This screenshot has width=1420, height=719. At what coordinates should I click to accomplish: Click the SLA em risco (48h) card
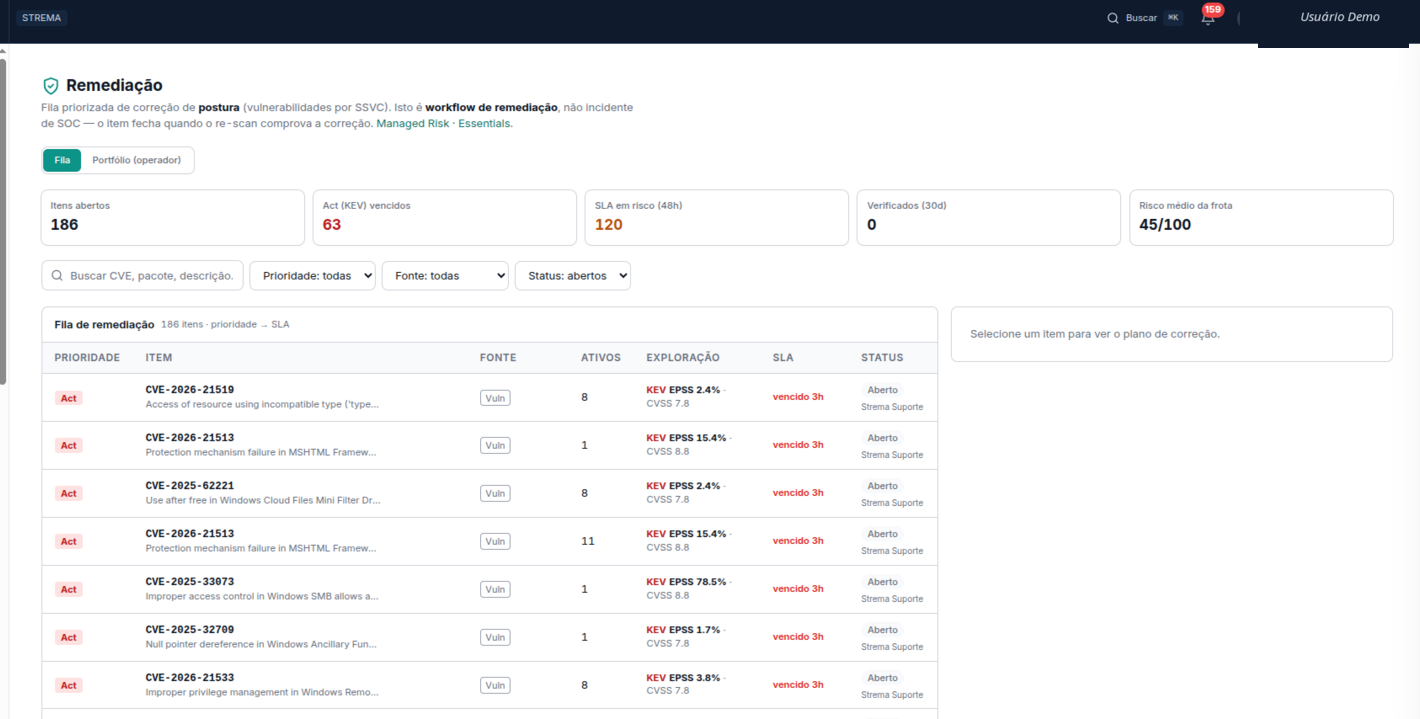point(717,217)
